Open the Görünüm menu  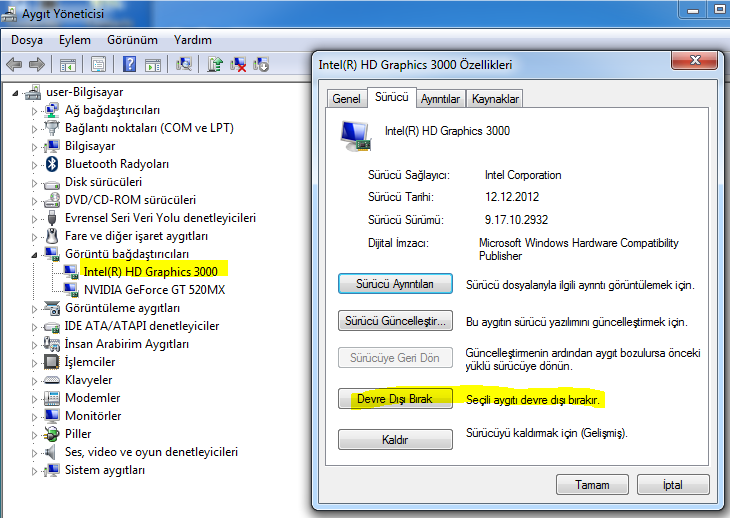click(132, 40)
